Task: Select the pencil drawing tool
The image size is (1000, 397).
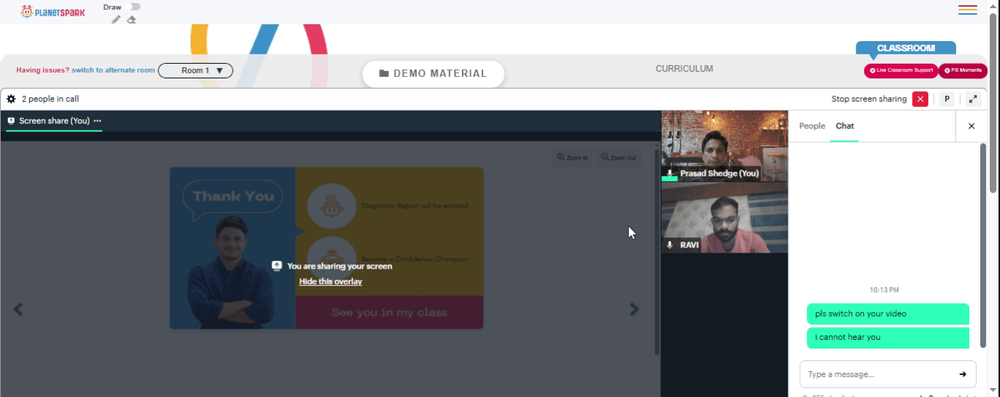Action: point(115,20)
